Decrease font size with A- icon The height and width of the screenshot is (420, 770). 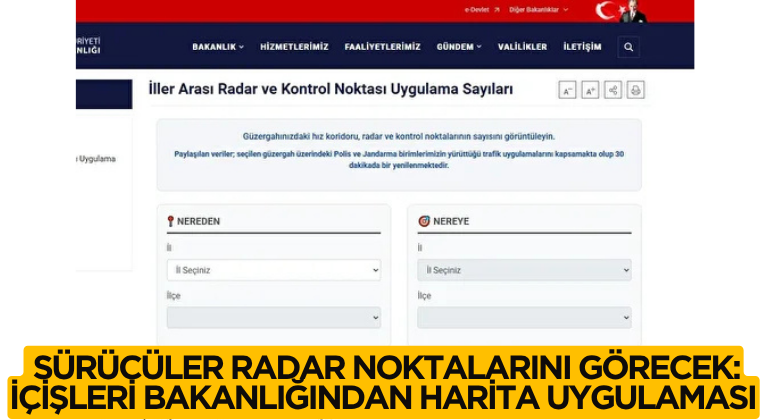(x=567, y=90)
